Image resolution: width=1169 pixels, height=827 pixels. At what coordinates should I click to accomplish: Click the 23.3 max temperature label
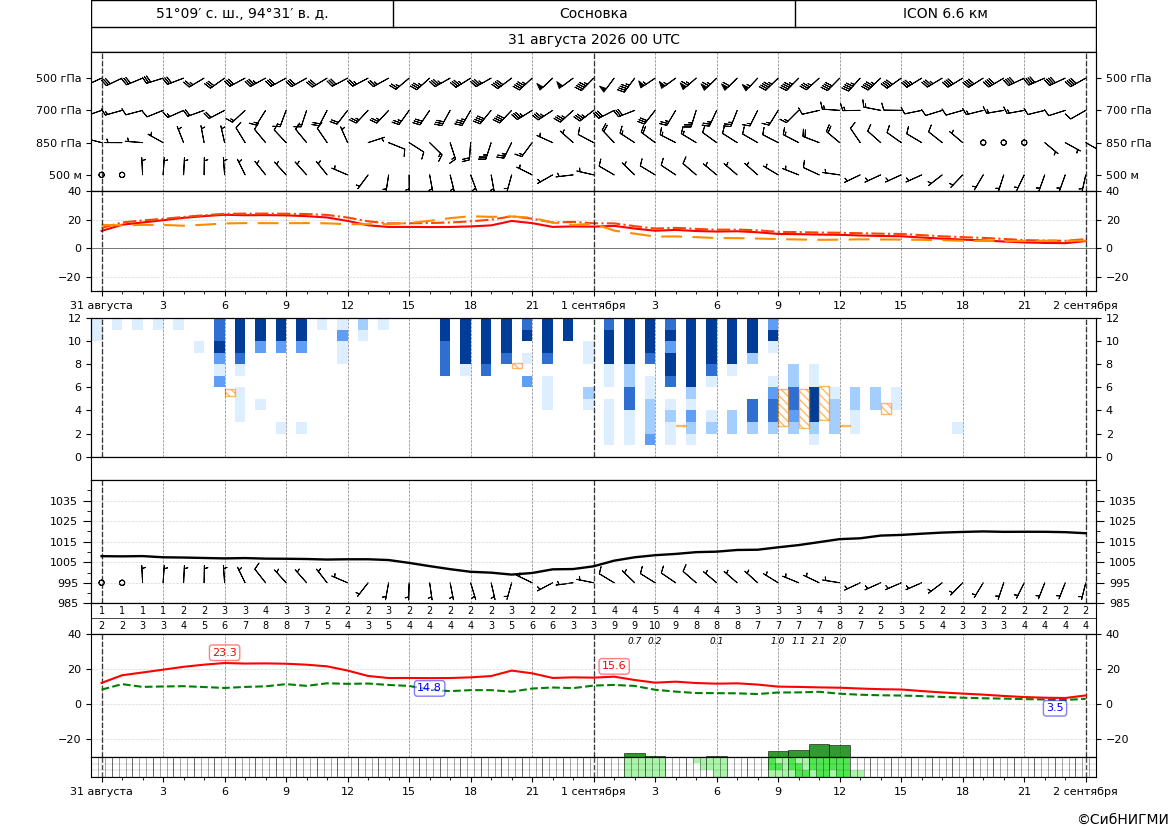pos(224,653)
